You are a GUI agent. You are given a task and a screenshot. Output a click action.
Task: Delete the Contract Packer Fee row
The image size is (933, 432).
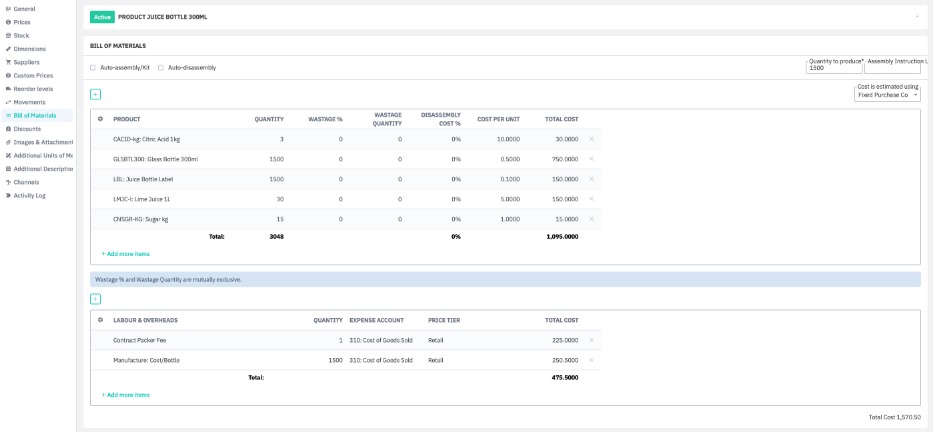click(591, 340)
